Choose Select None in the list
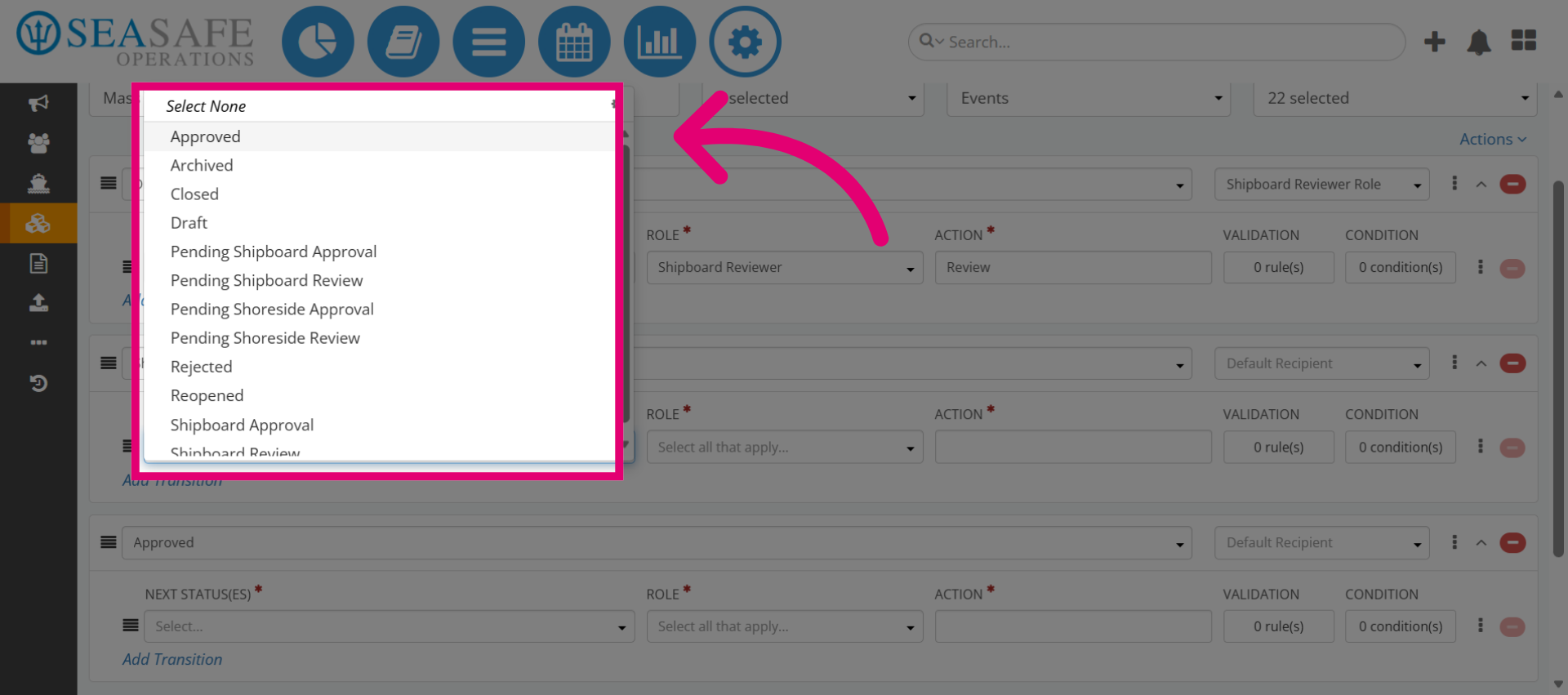The width and height of the screenshot is (1568, 695). pos(206,106)
